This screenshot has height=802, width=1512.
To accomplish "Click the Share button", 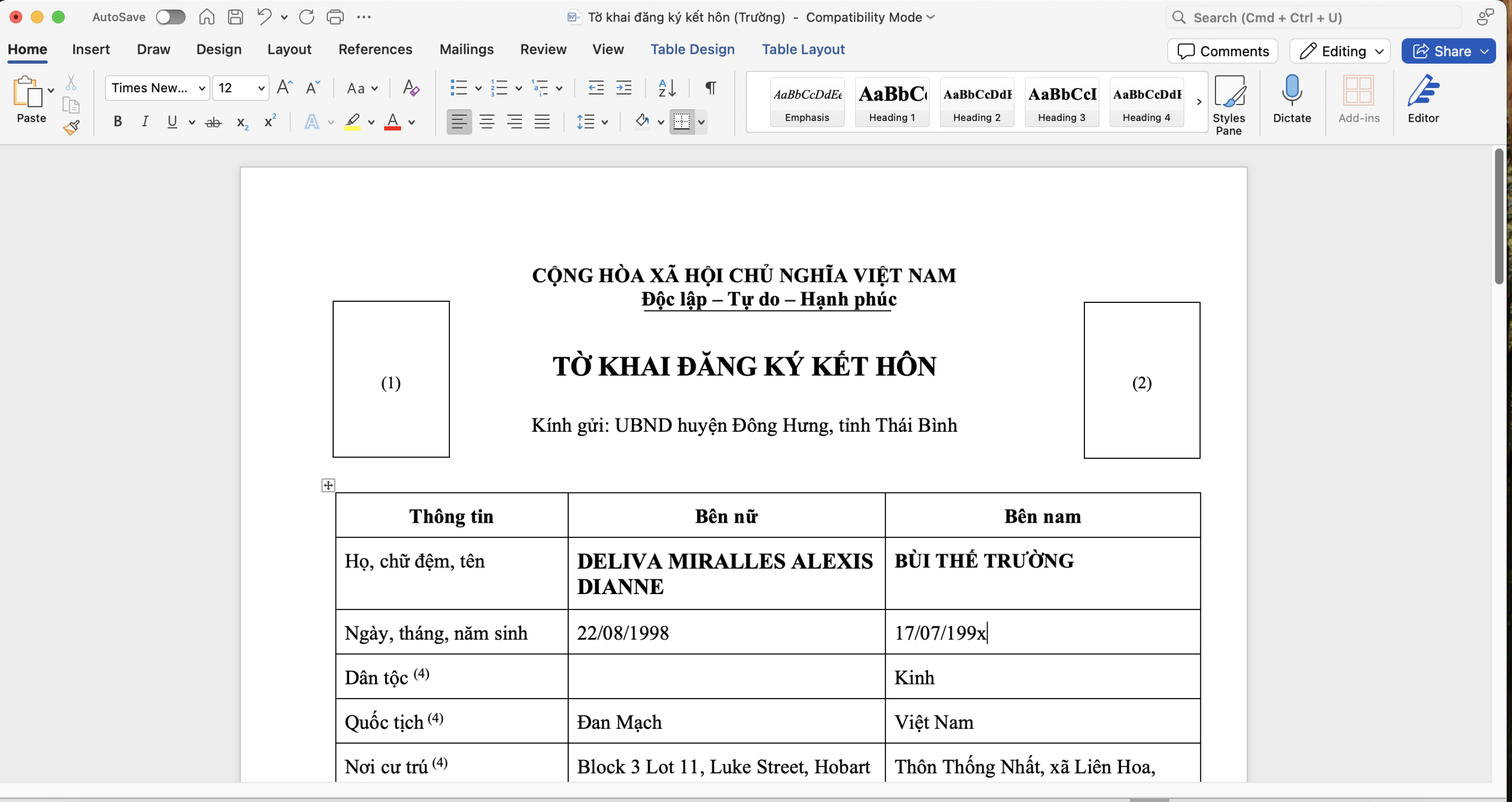I will click(1448, 51).
